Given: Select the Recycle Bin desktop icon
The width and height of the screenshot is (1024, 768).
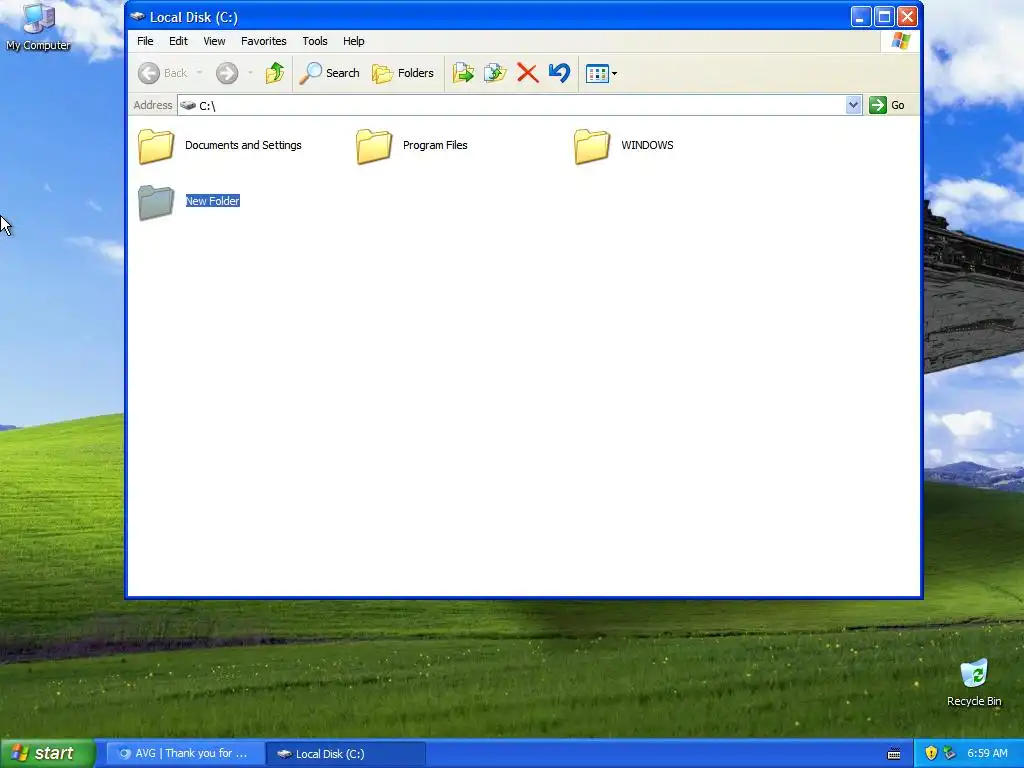Looking at the screenshot, I should [x=974, y=683].
